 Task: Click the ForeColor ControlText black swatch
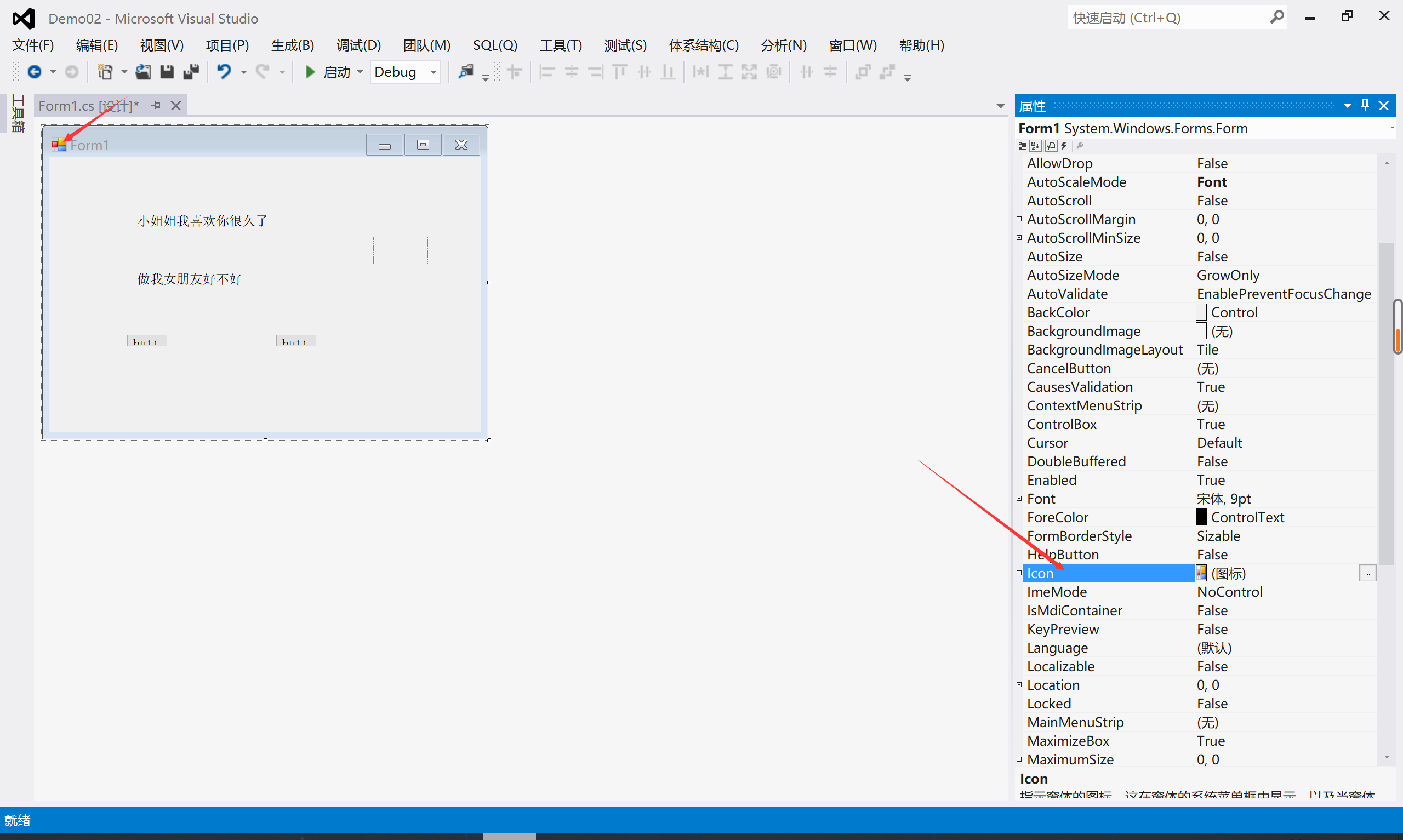pos(1201,517)
